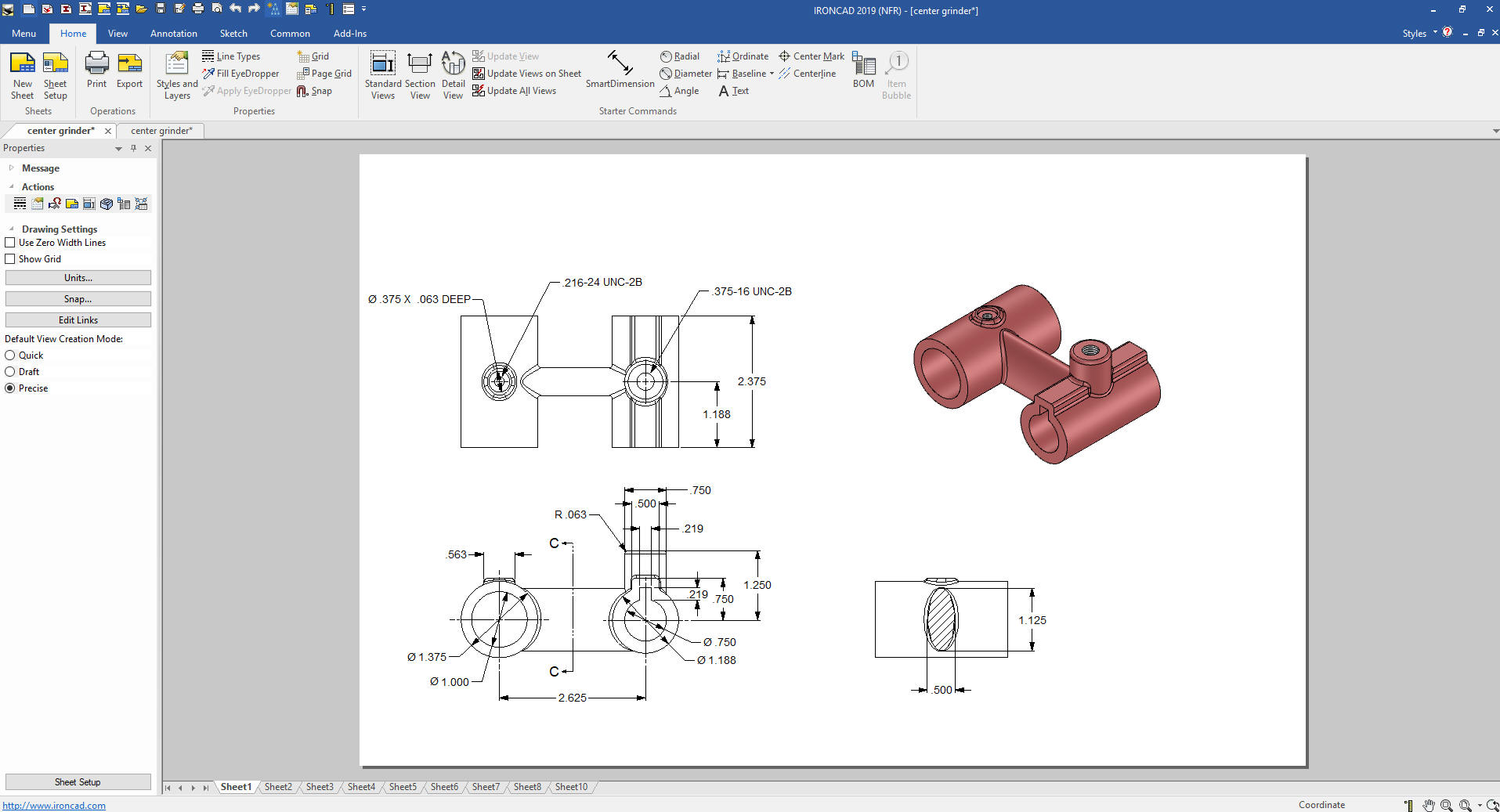
Task: Add a Center Mark
Action: pos(811,56)
